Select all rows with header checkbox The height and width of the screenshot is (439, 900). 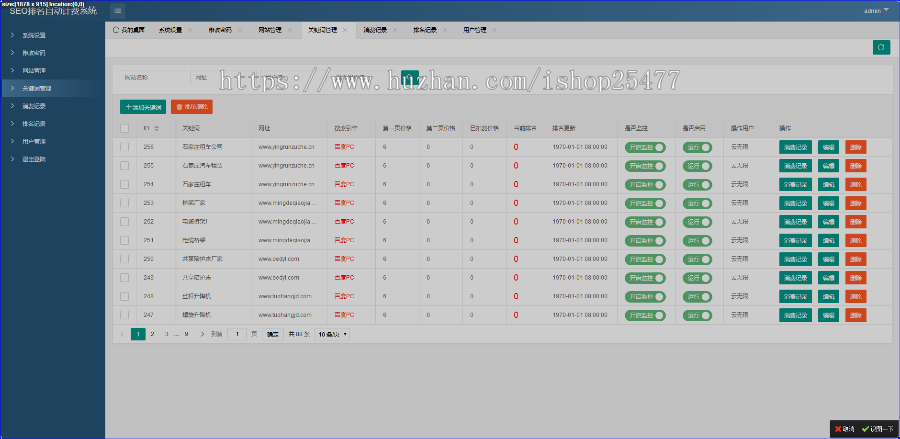pyautogui.click(x=125, y=128)
